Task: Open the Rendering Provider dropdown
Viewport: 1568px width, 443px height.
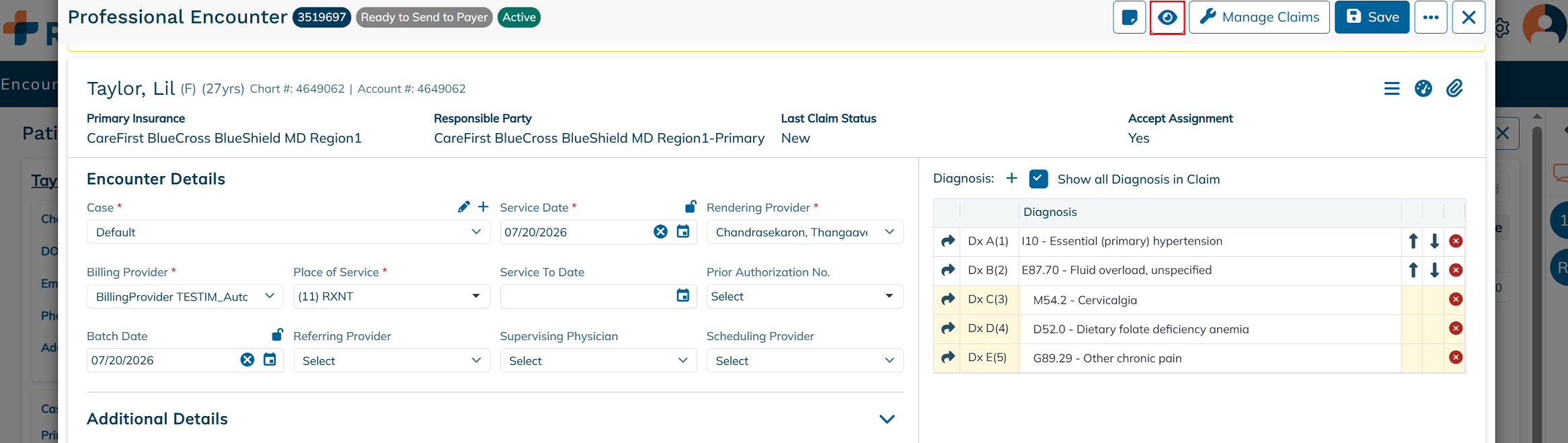Action: coord(805,232)
